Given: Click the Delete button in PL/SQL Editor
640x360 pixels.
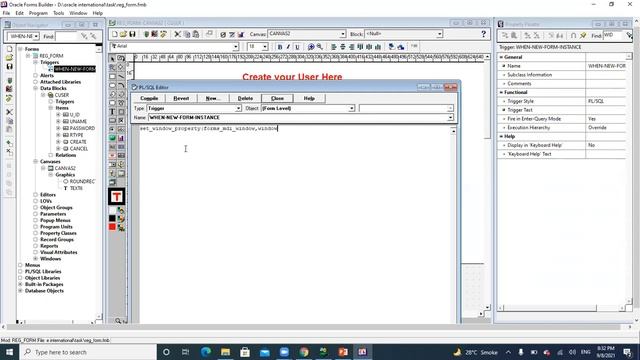Looking at the screenshot, I should [245, 98].
